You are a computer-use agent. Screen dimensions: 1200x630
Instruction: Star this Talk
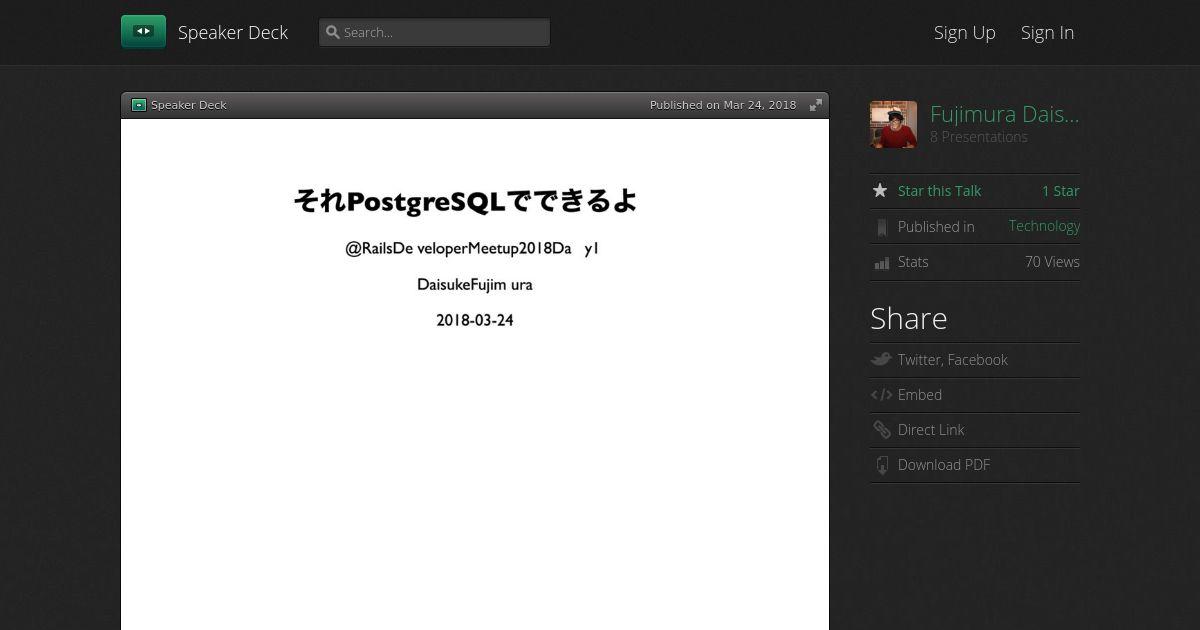939,191
